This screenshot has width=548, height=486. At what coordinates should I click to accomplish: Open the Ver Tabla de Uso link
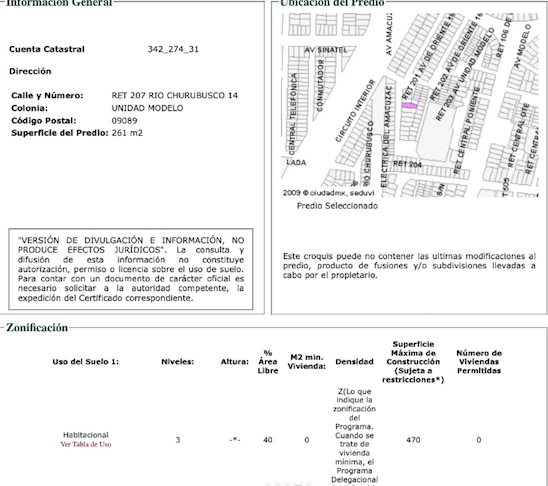[x=86, y=444]
